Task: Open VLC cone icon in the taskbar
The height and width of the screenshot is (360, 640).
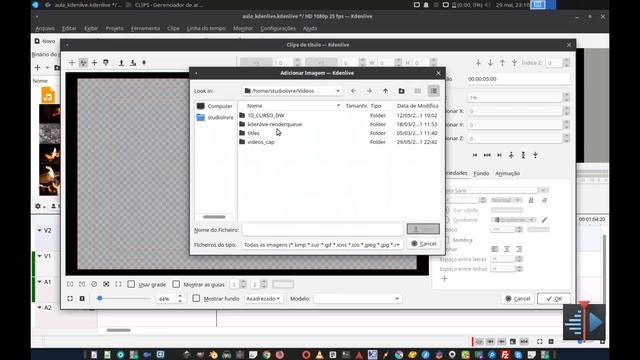Action: point(319,354)
